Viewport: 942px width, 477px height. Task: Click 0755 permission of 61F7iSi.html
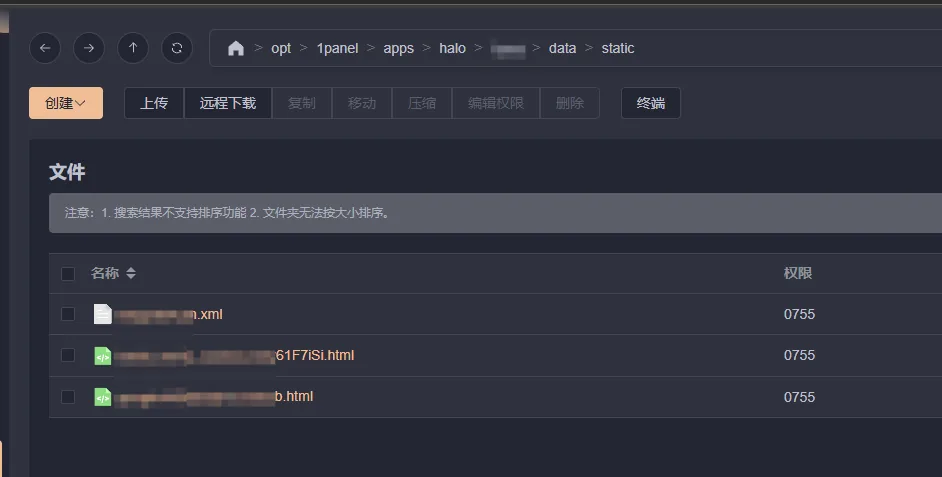799,356
